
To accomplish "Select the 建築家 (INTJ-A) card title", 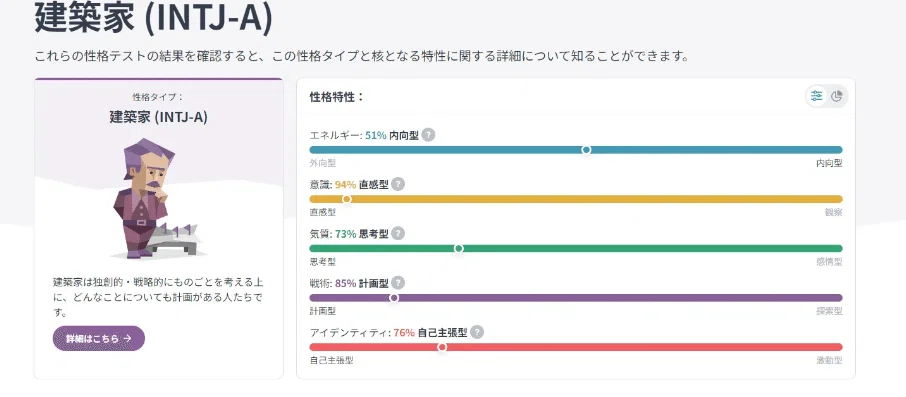I will [159, 117].
